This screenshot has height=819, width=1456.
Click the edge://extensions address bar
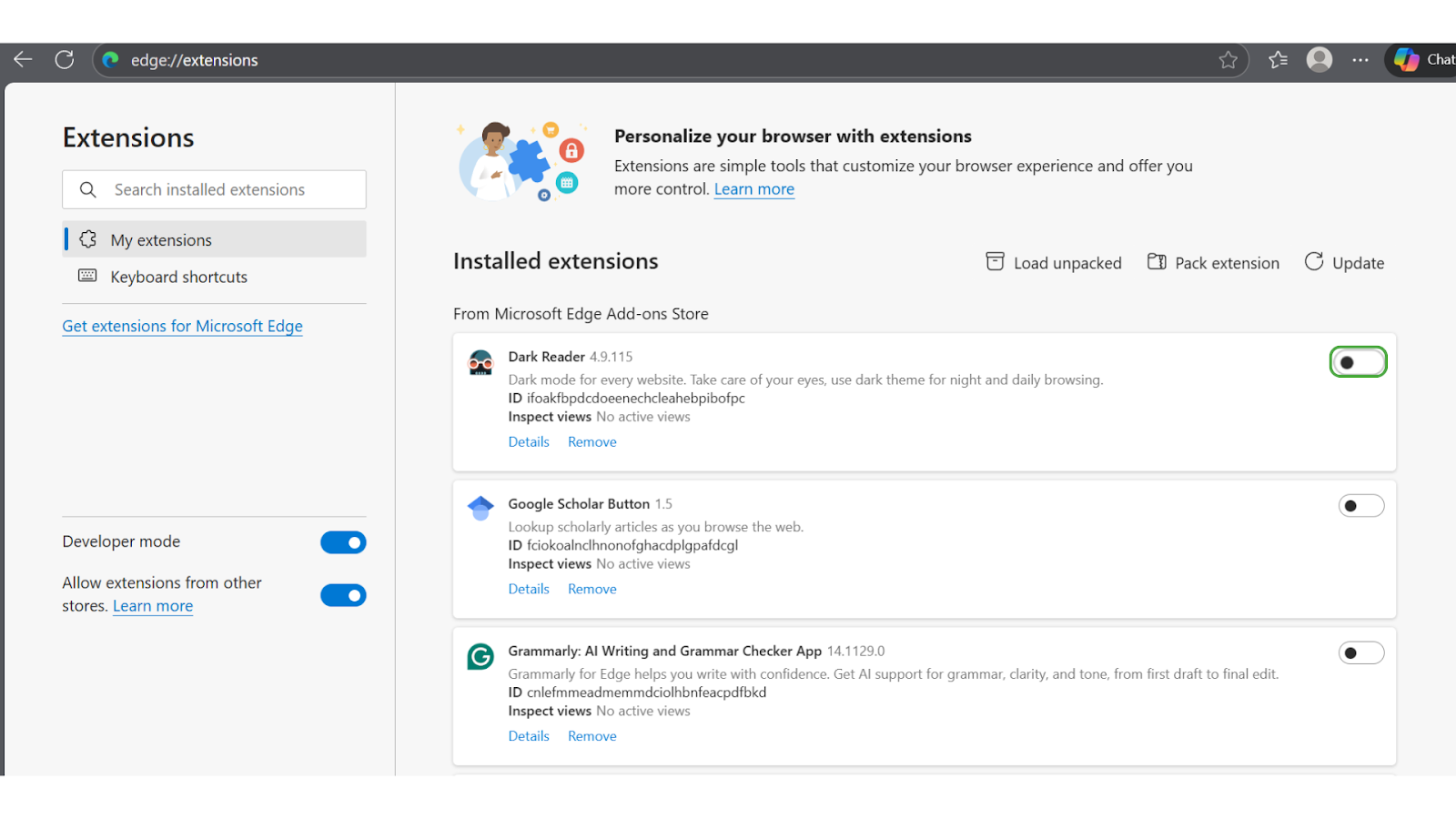(670, 60)
